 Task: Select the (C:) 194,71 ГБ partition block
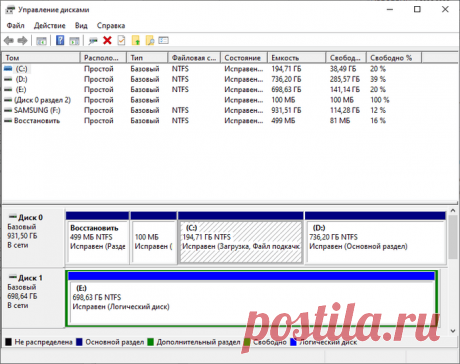pos(241,238)
